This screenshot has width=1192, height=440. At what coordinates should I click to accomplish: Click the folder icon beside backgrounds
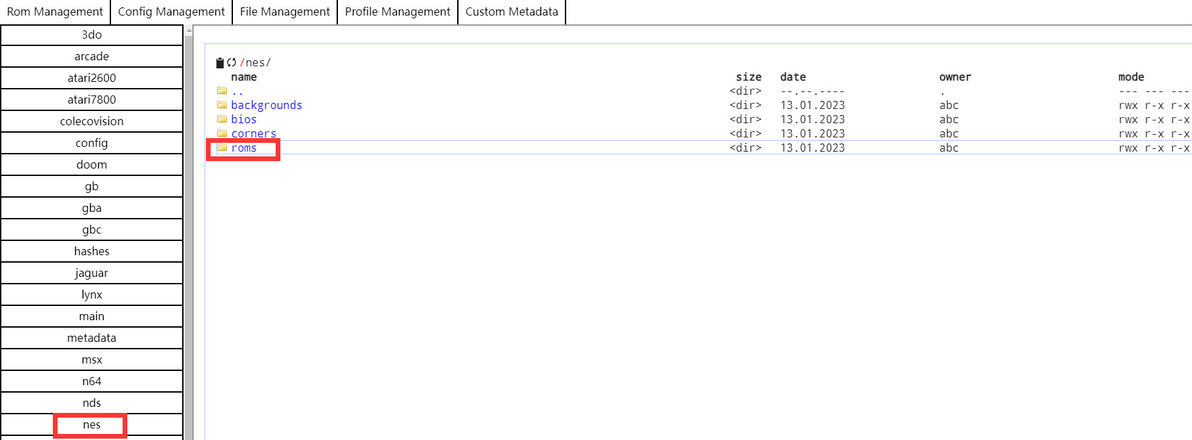pos(222,105)
